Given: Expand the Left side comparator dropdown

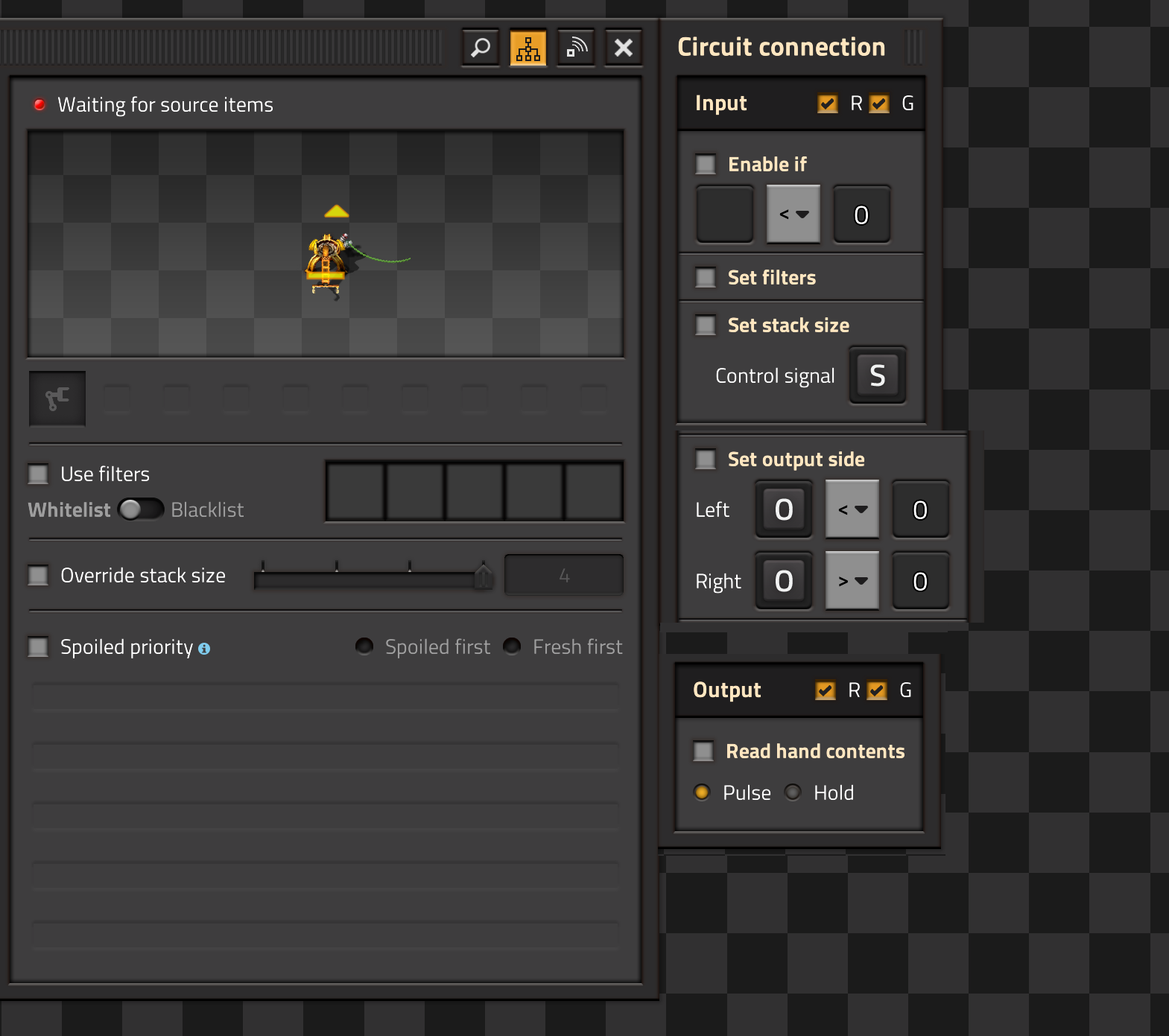Looking at the screenshot, I should (x=852, y=509).
